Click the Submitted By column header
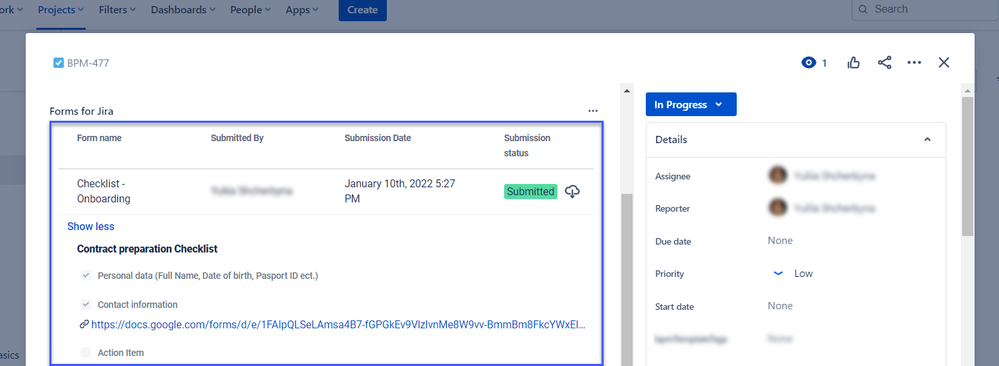This screenshot has width=999, height=366. (x=237, y=138)
